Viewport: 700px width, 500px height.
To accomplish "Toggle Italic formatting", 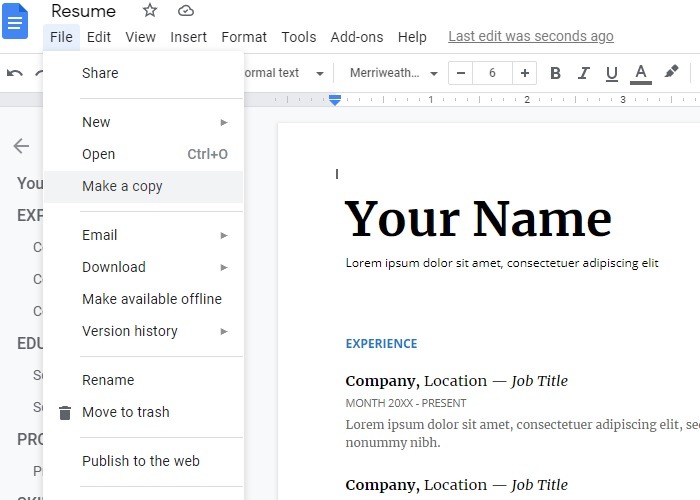I will [583, 73].
